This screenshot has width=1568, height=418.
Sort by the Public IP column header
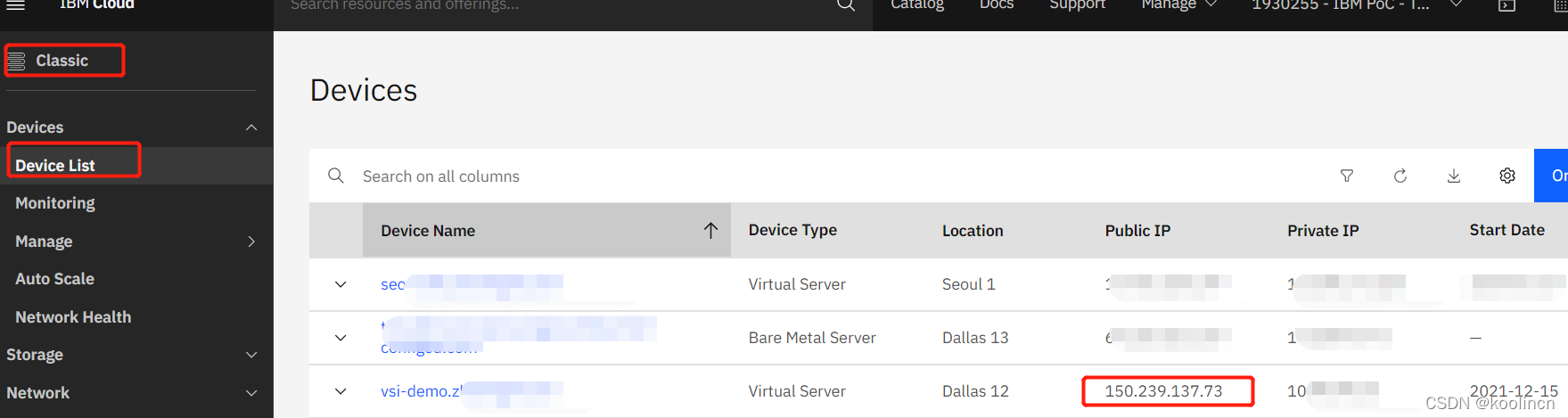(1137, 231)
